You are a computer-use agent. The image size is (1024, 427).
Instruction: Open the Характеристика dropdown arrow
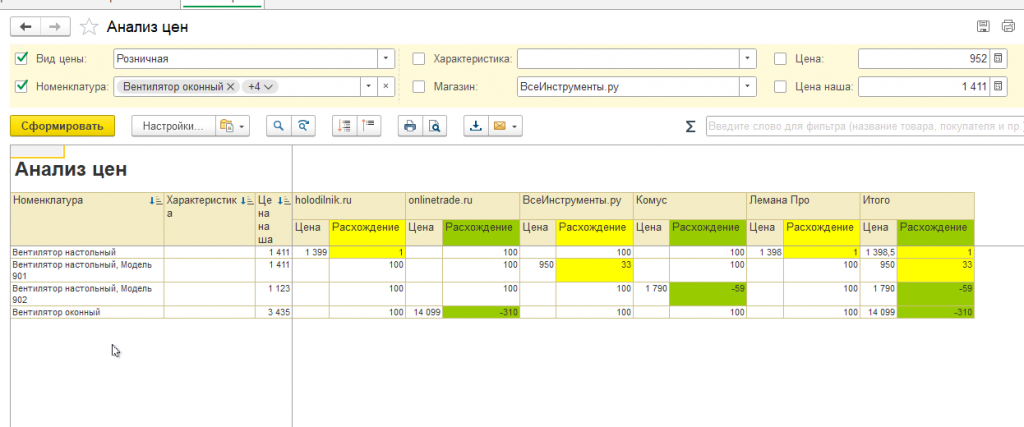pos(748,59)
